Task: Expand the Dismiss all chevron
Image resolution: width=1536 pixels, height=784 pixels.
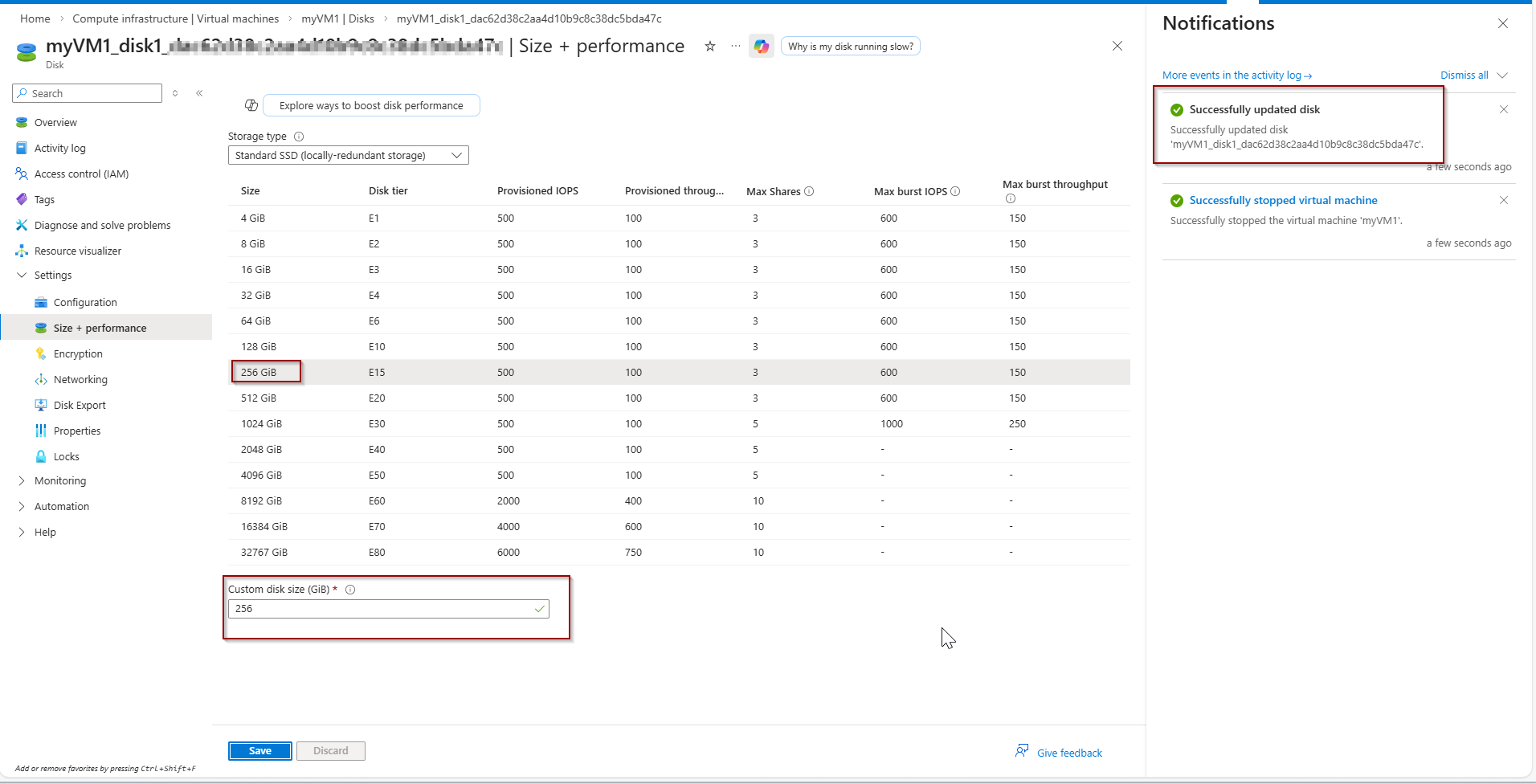Action: click(1502, 76)
